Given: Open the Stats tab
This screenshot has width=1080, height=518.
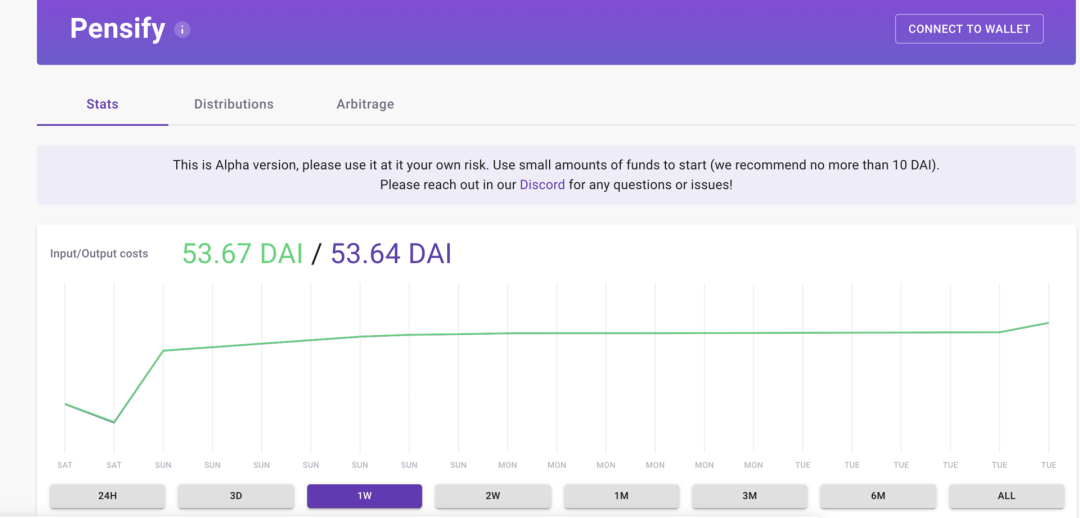Looking at the screenshot, I should tap(103, 105).
